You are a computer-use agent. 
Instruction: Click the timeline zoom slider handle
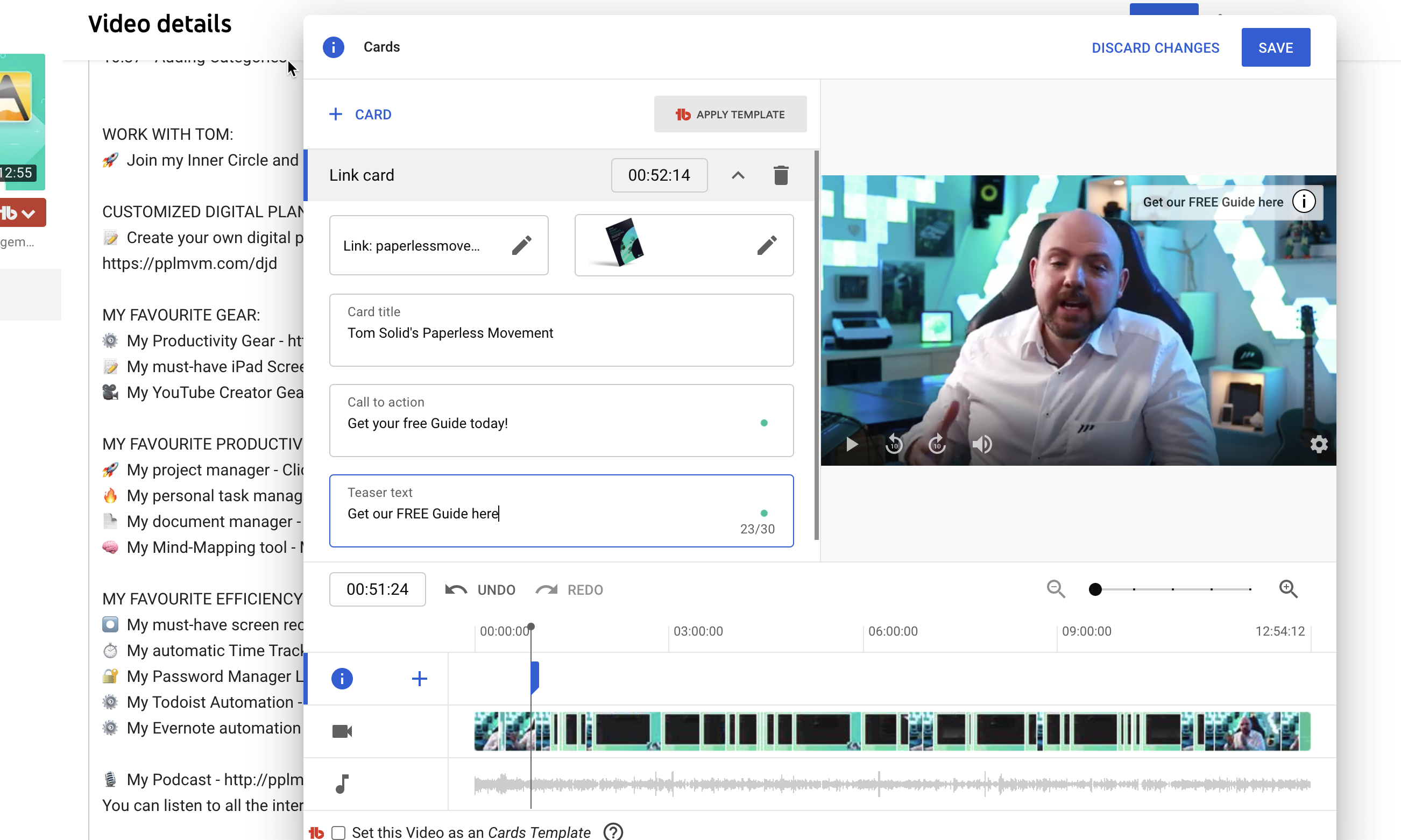coord(1095,589)
